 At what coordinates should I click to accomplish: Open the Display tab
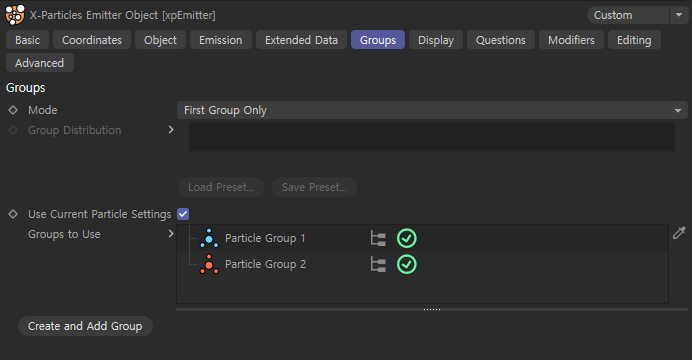[x=436, y=40]
